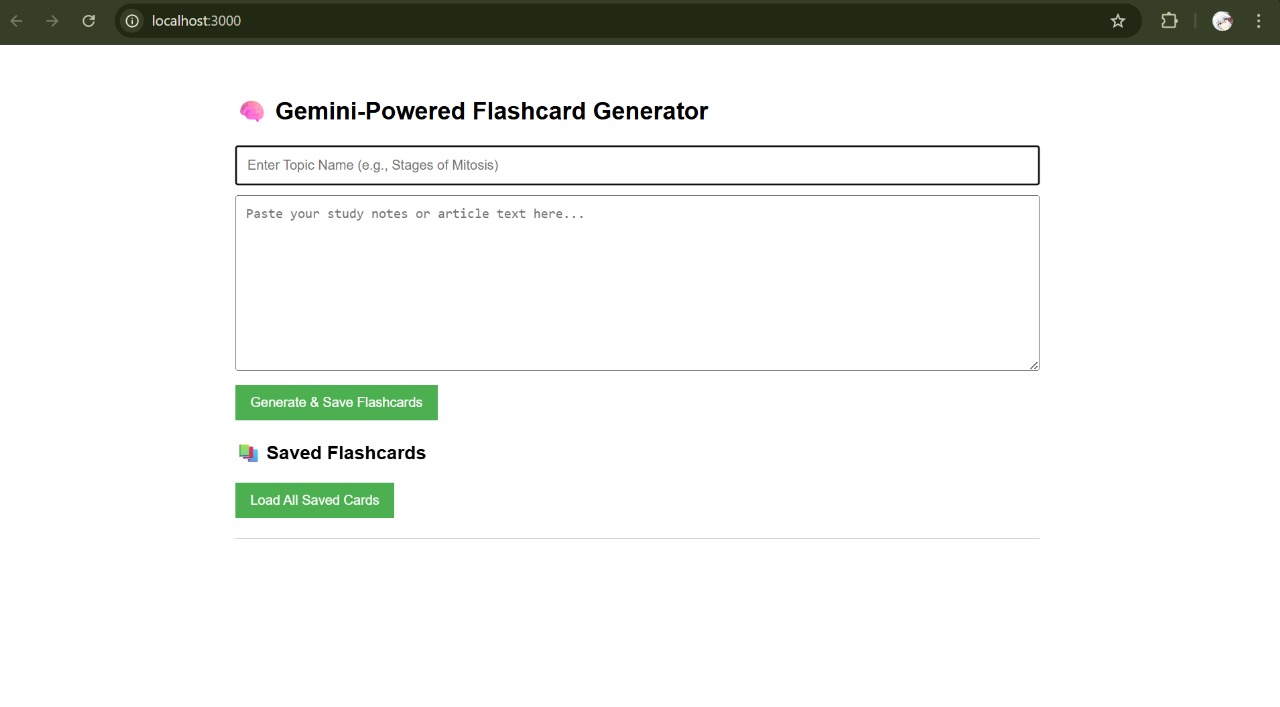Bookmark this page with the star icon

coord(1118,21)
